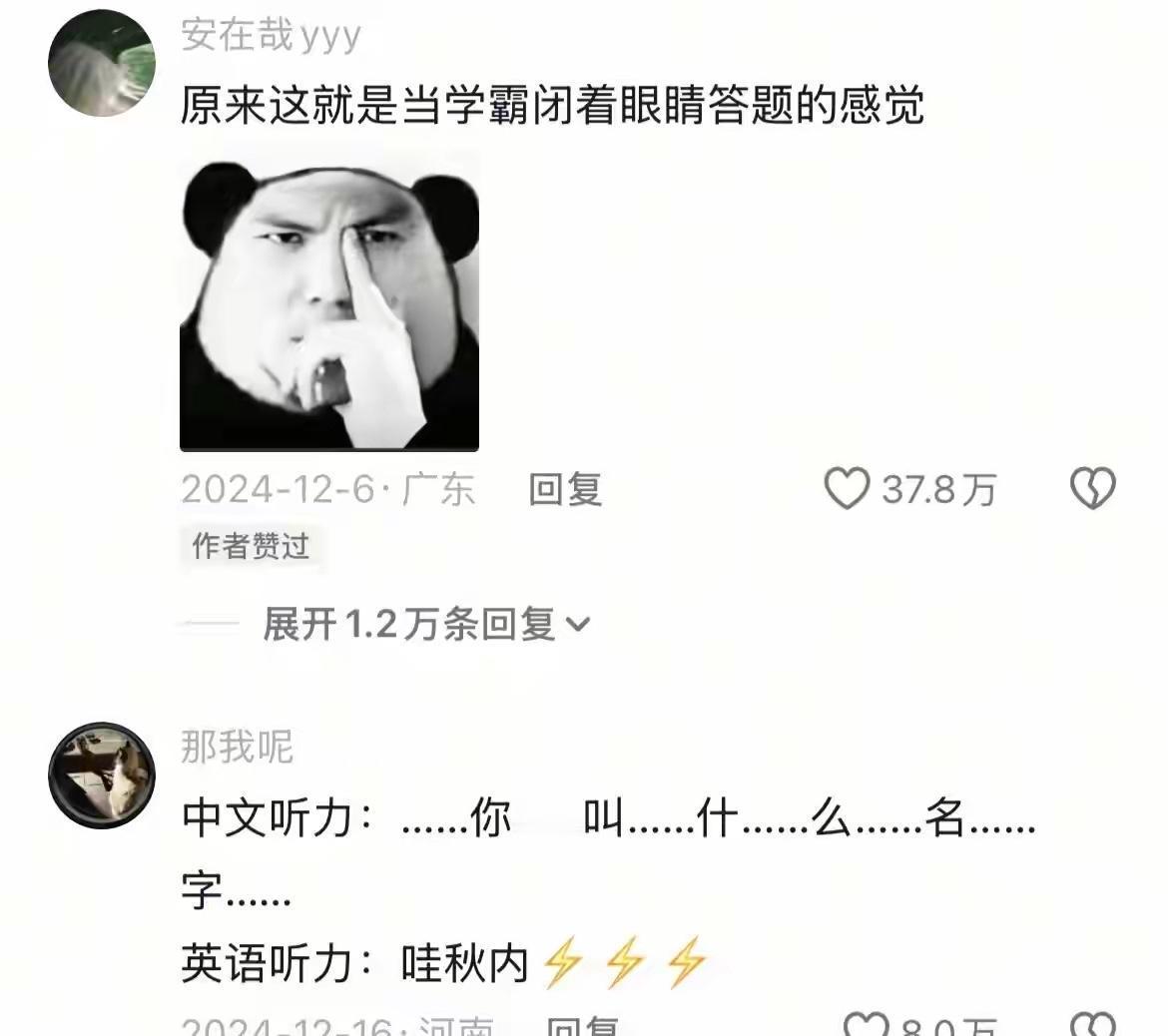Tap the broken heart icon on 那我呢's comment
1168x1036 pixels.
click(x=1093, y=1025)
